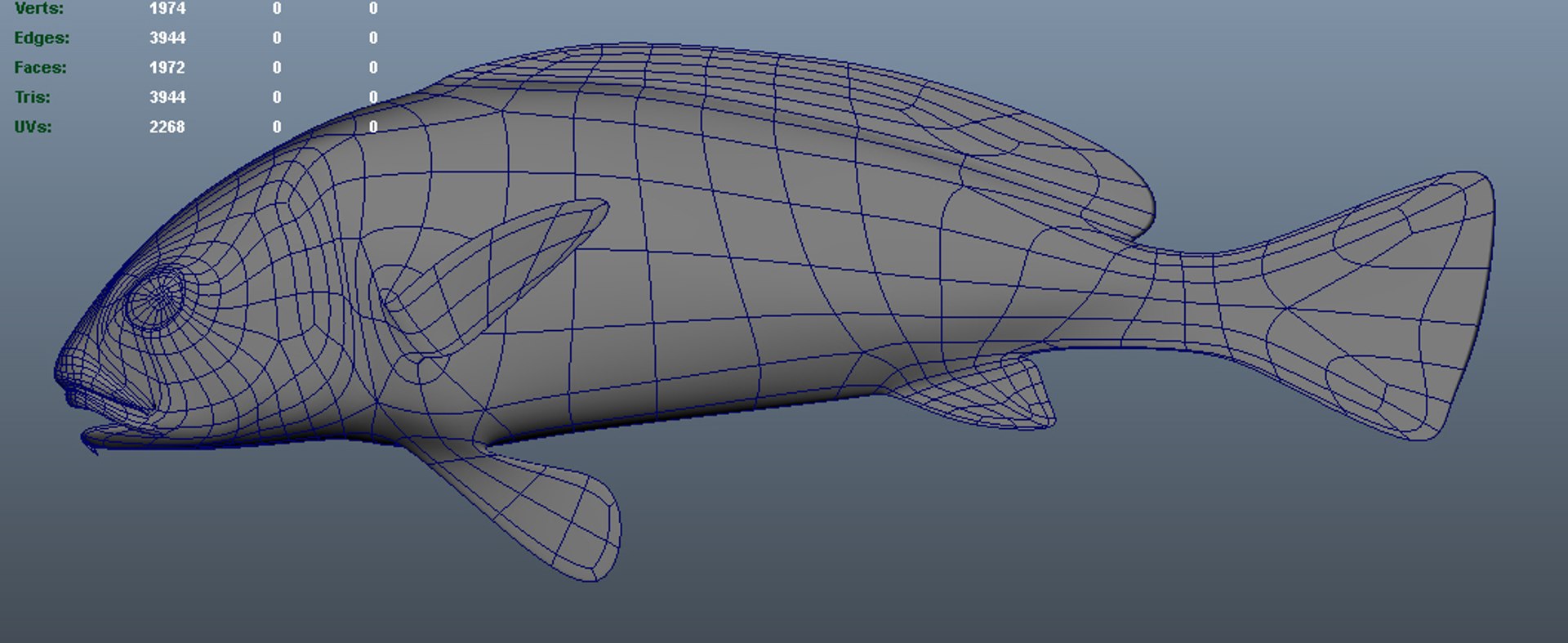
Task: Click the Verts count value 1974
Action: [167, 8]
